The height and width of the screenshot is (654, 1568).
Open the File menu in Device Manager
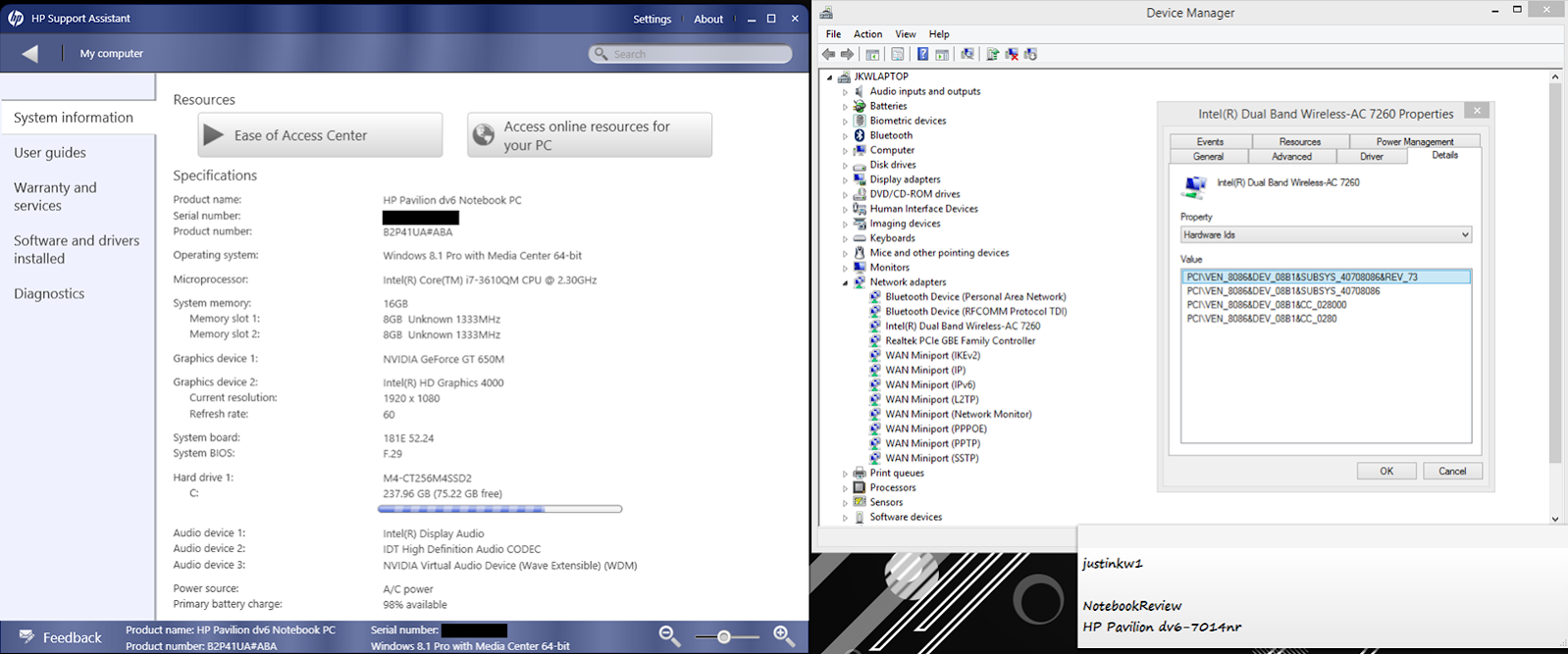833,33
